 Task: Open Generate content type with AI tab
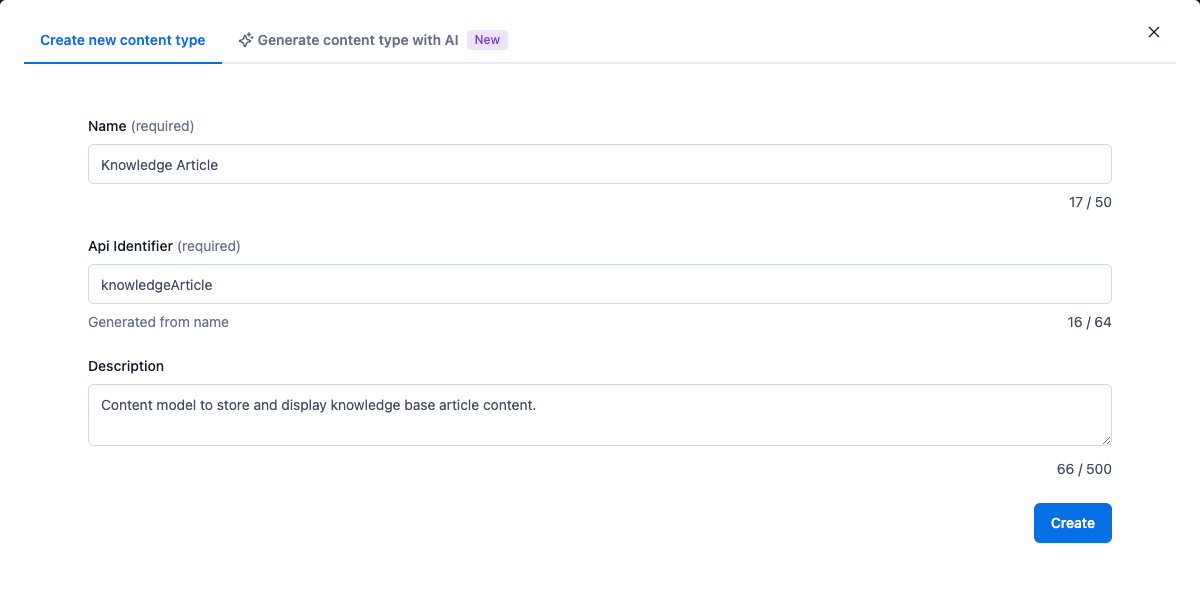tap(373, 40)
